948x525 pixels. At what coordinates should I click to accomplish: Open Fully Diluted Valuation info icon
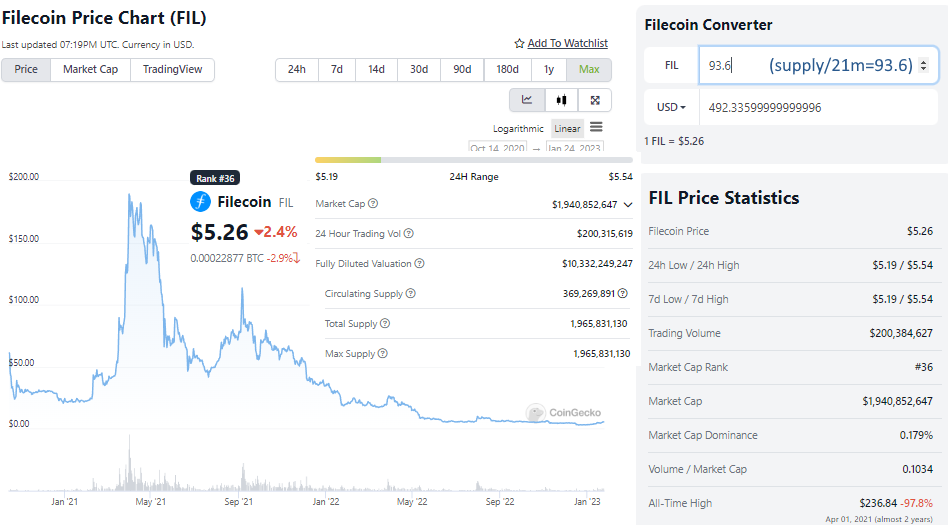pos(420,264)
